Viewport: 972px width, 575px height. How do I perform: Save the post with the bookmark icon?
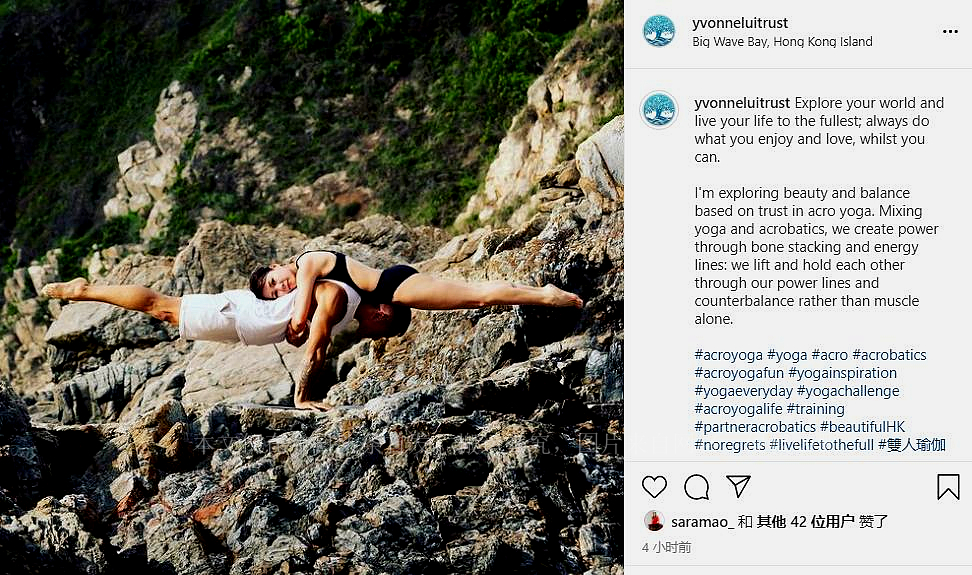[x=948, y=487]
